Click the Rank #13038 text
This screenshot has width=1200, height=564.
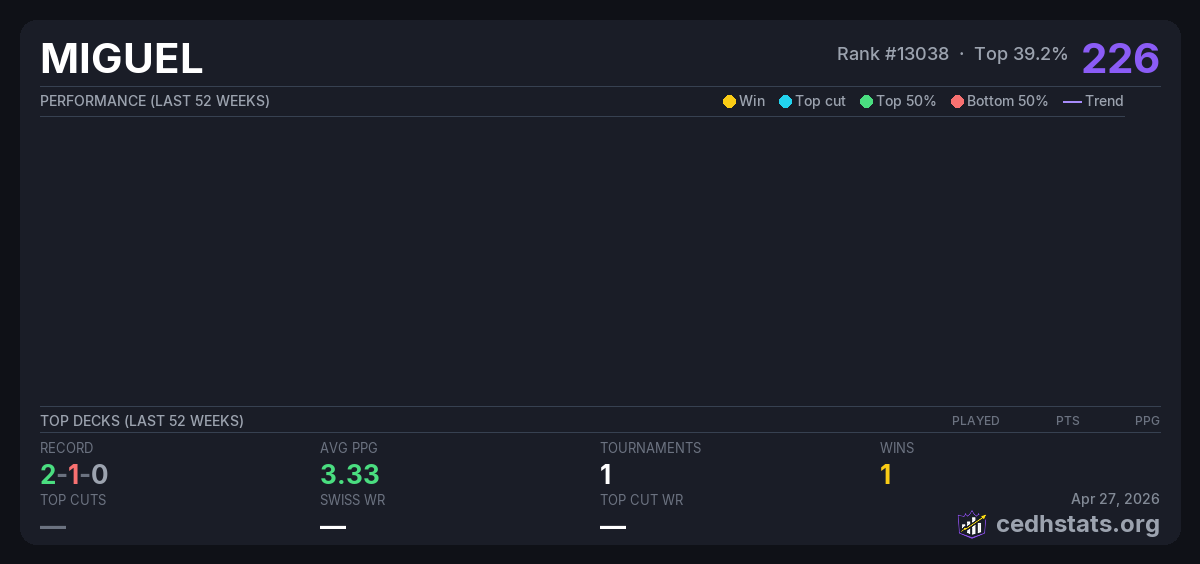[892, 54]
